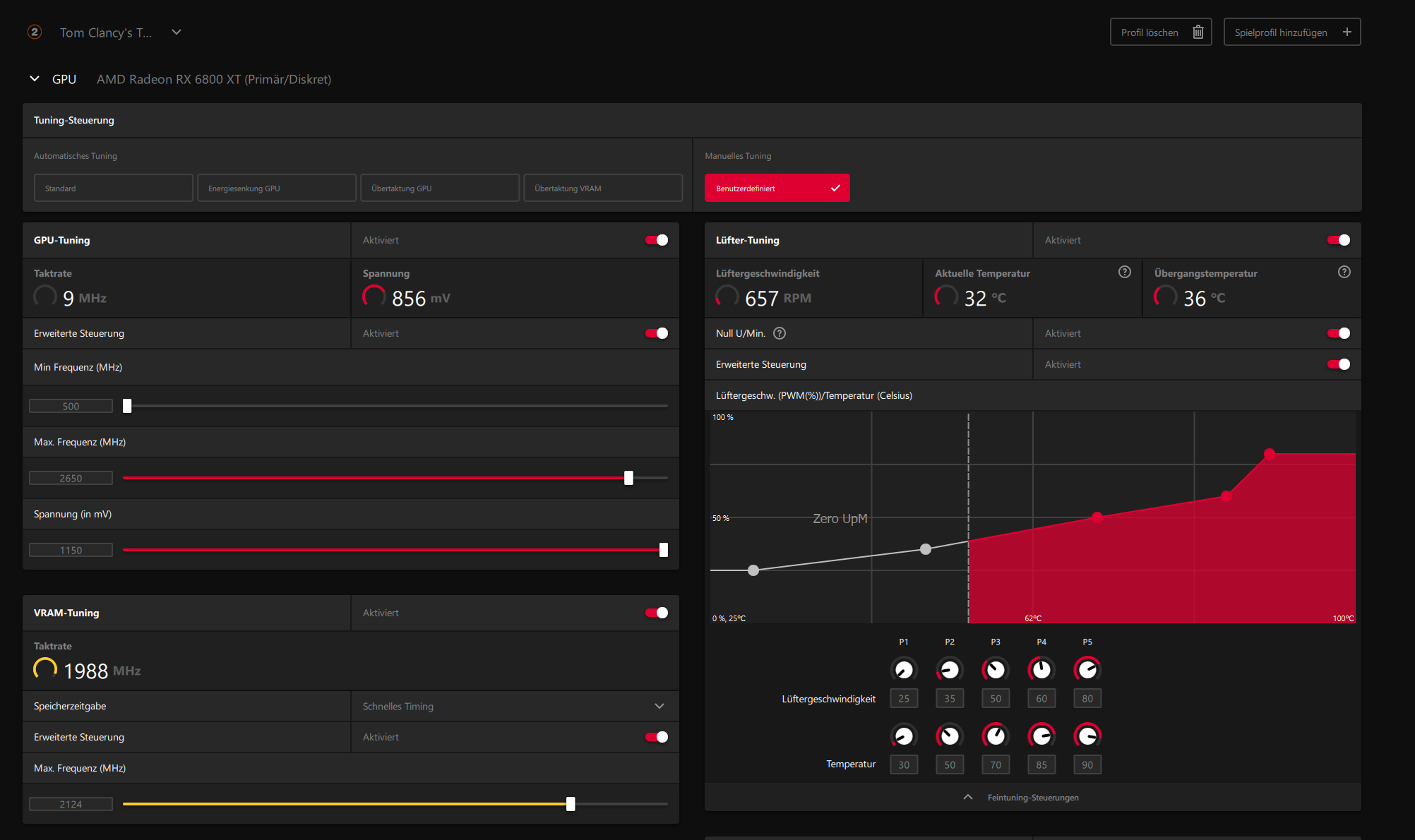Click the plus icon for Spielprofil hinzufügen
Image resolution: width=1415 pixels, height=840 pixels.
pyautogui.click(x=1347, y=32)
